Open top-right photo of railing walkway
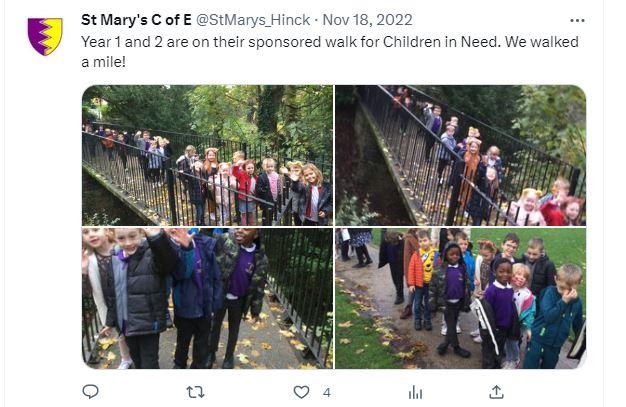 coord(460,155)
